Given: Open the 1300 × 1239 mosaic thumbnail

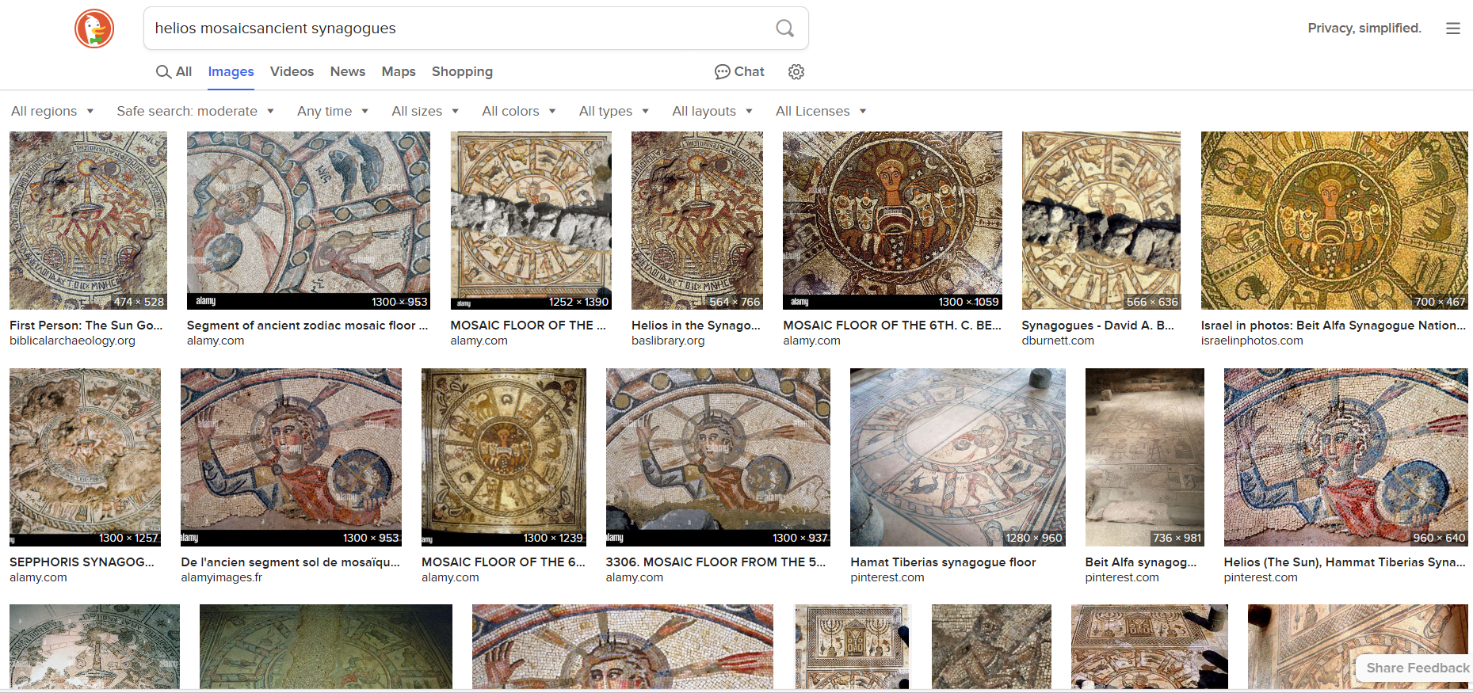Looking at the screenshot, I should (x=504, y=457).
